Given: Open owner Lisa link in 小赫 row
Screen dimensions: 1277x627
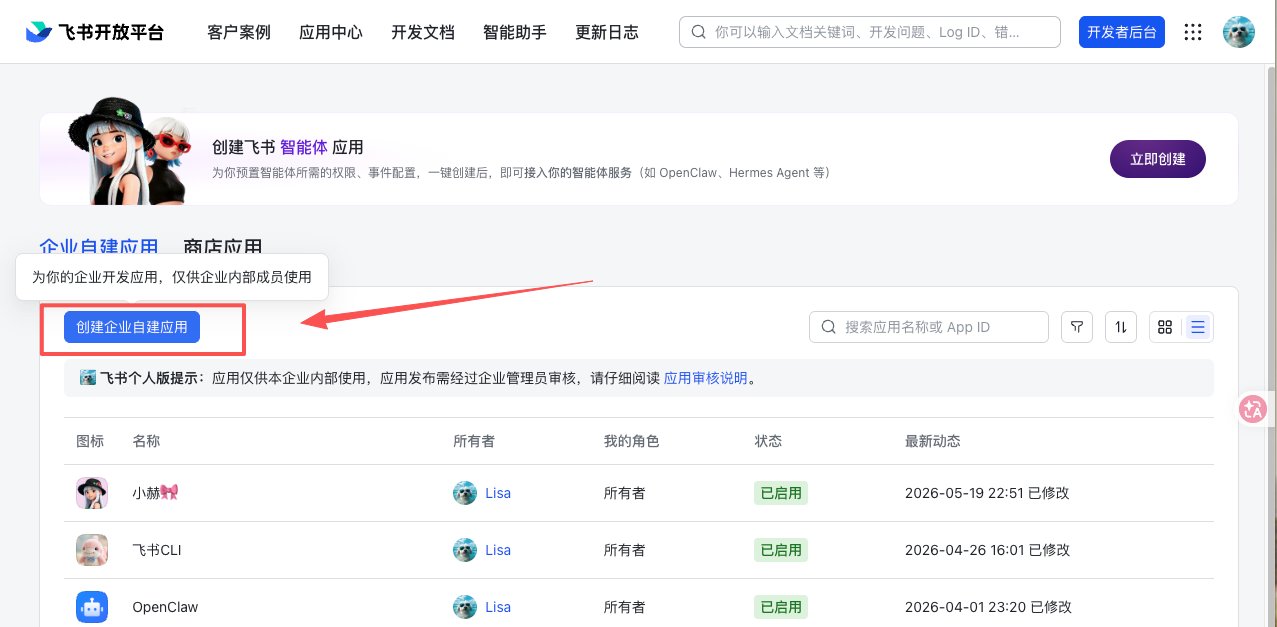Looking at the screenshot, I should tap(498, 493).
